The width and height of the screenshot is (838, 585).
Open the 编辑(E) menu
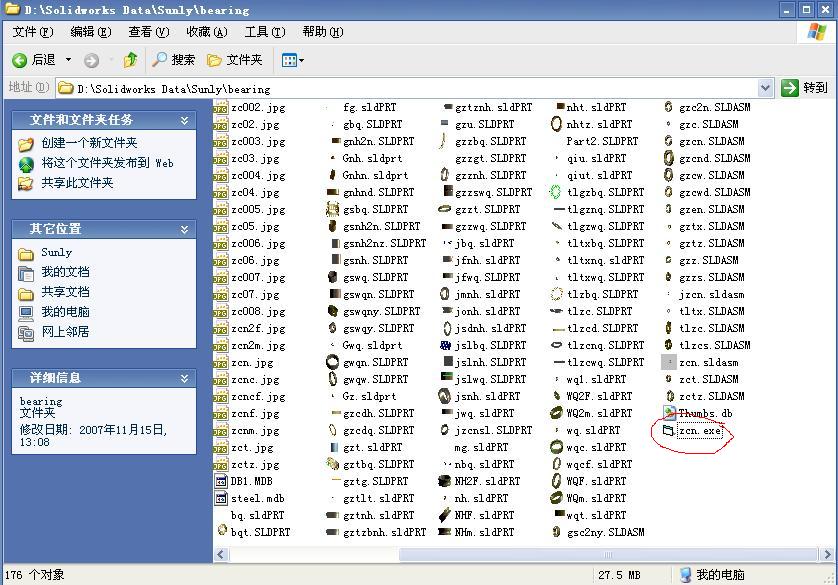click(x=91, y=32)
